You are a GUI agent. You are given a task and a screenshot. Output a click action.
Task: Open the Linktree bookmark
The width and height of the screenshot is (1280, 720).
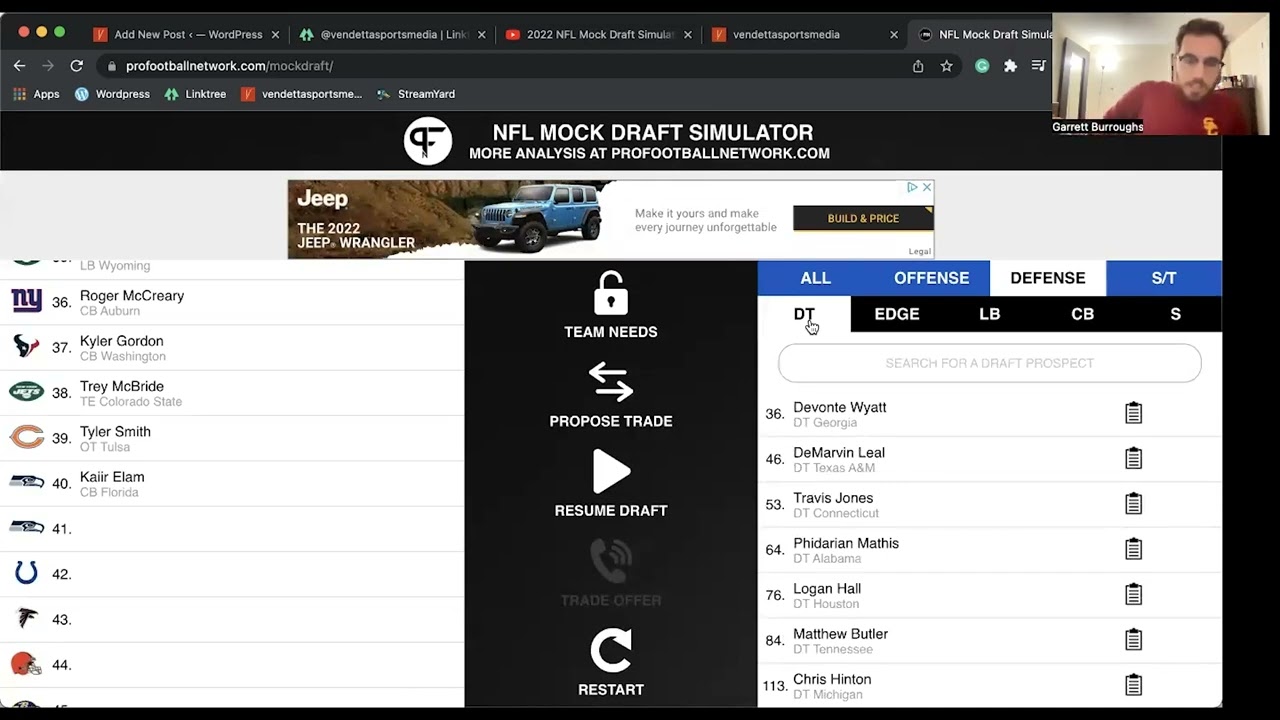click(x=195, y=94)
